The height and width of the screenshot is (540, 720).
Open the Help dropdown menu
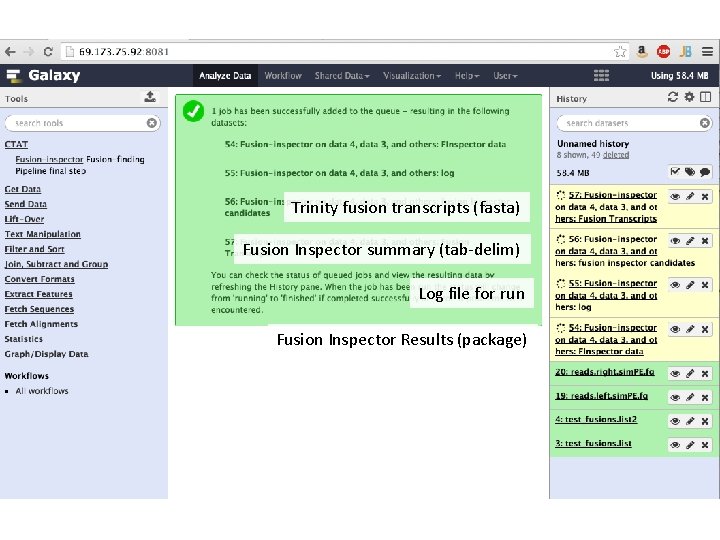click(467, 76)
